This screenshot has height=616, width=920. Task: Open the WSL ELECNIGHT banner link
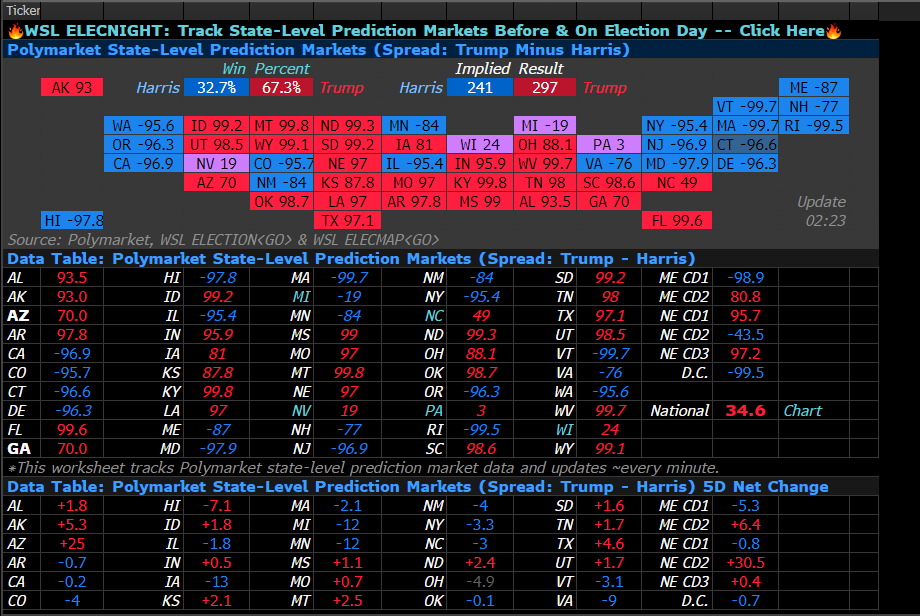(x=420, y=31)
